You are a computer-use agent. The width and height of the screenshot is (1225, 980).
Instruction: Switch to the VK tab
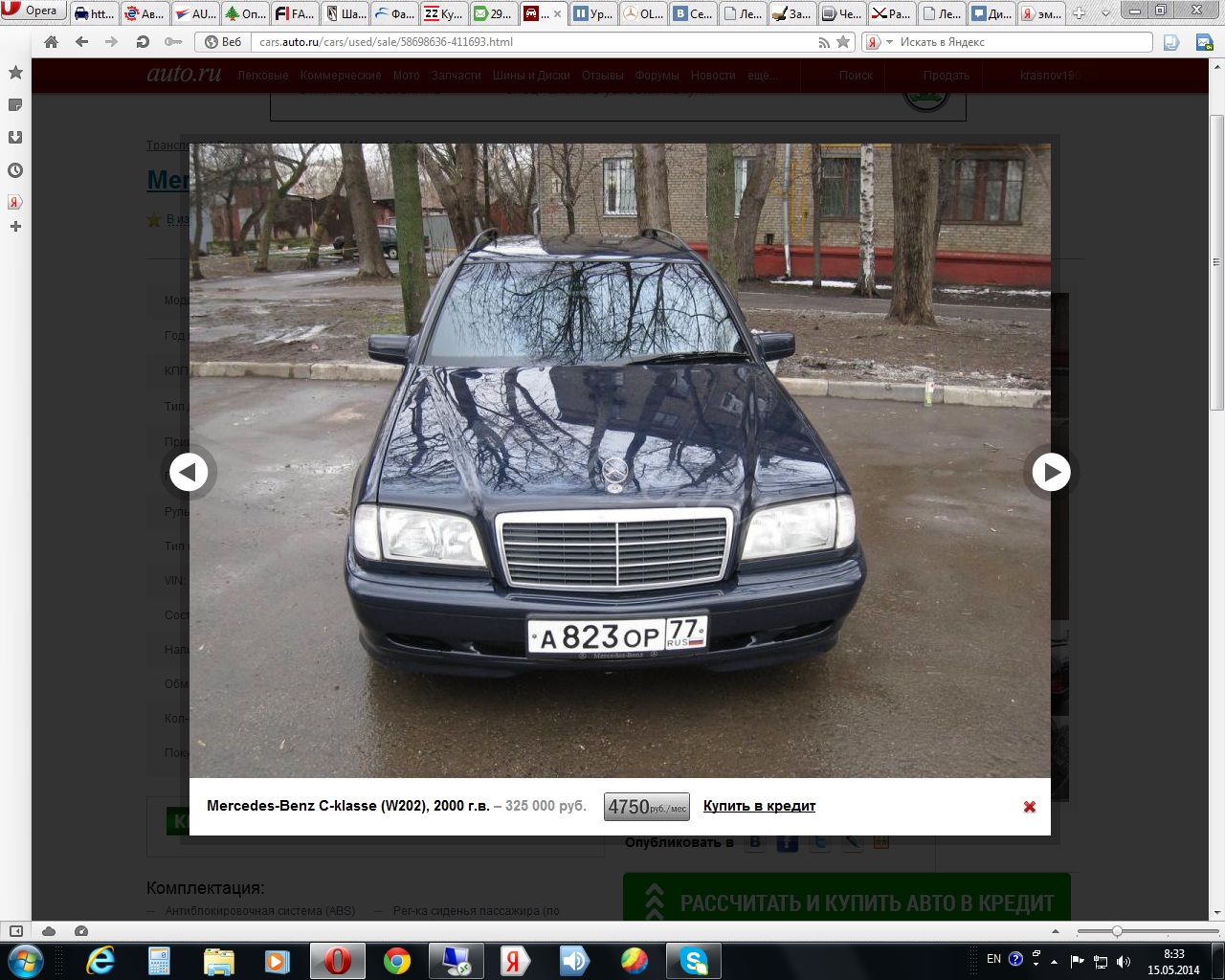693,13
